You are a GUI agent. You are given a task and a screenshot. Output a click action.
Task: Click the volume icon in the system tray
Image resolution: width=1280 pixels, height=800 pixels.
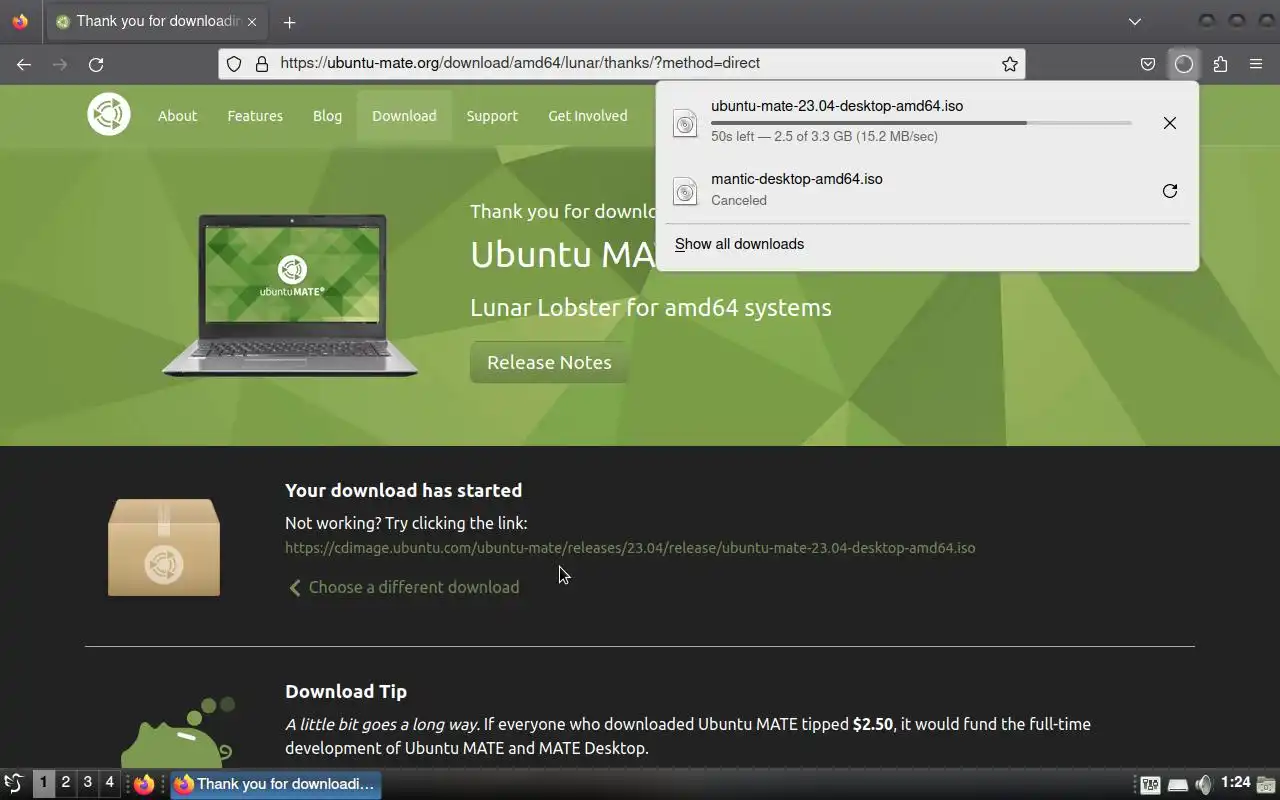tap(1204, 785)
